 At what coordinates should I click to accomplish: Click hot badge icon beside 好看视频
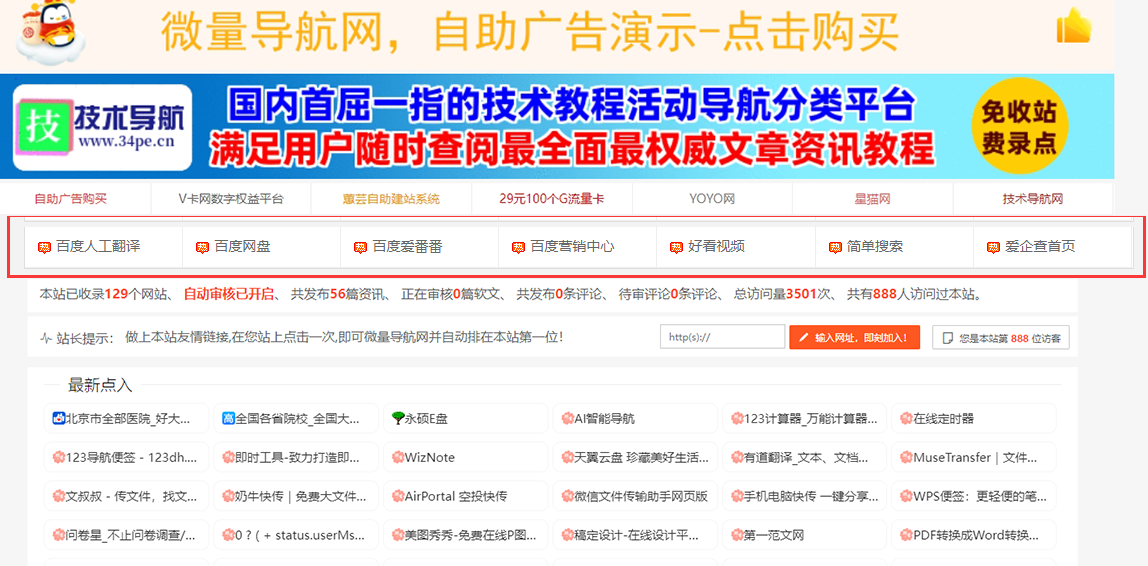click(676, 247)
